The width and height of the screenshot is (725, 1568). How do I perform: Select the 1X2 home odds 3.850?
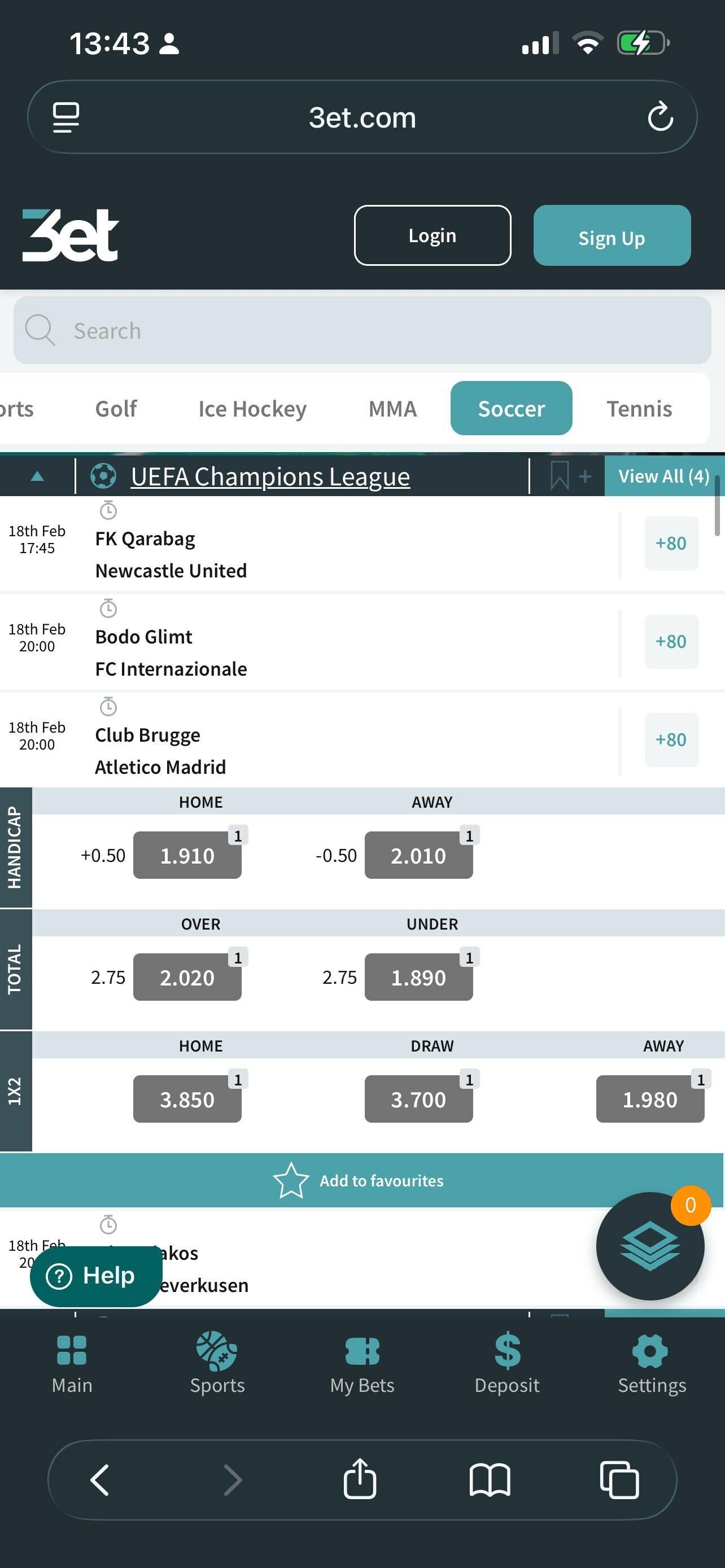click(x=187, y=1100)
